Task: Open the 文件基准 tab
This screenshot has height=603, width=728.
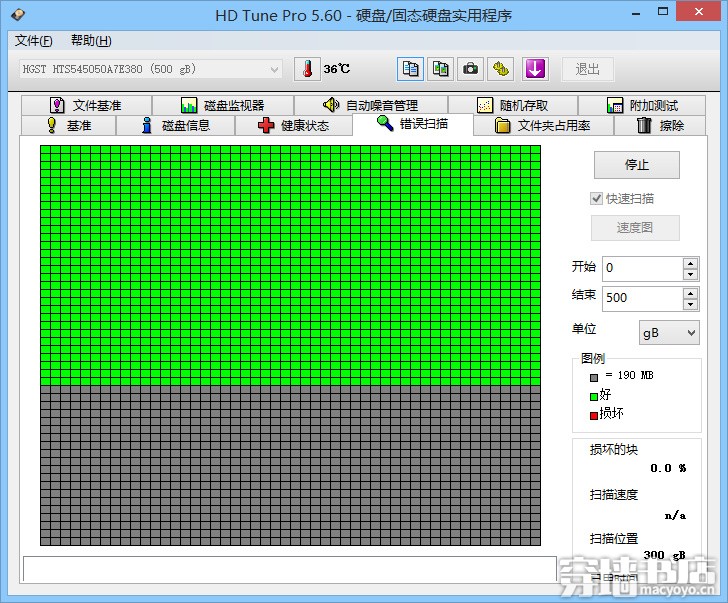Action: [85, 105]
